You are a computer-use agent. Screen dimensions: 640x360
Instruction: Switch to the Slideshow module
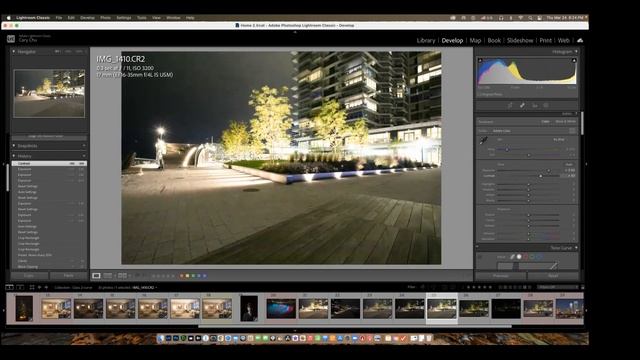coord(520,40)
